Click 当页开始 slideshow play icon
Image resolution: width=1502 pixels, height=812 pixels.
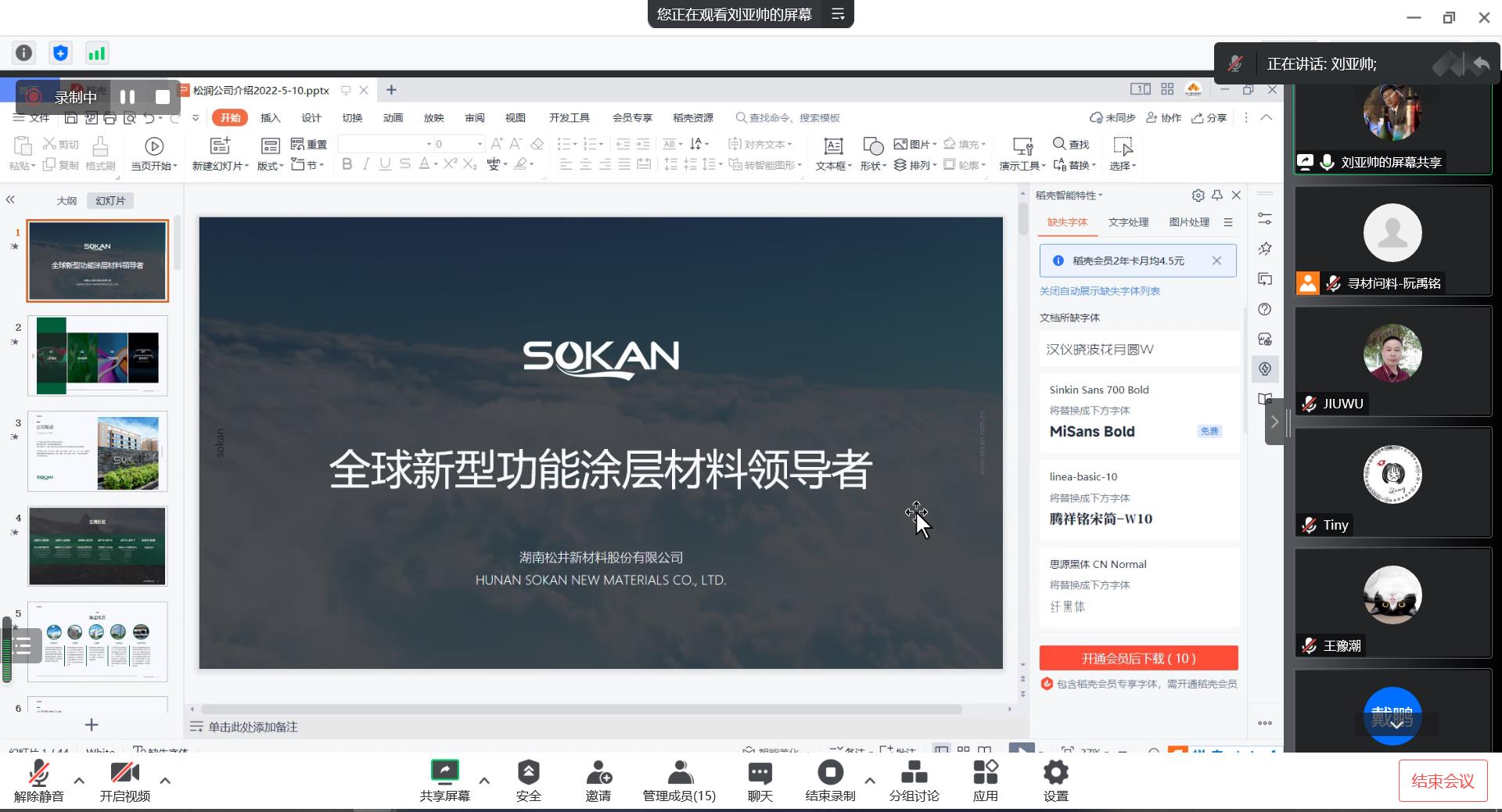154,146
